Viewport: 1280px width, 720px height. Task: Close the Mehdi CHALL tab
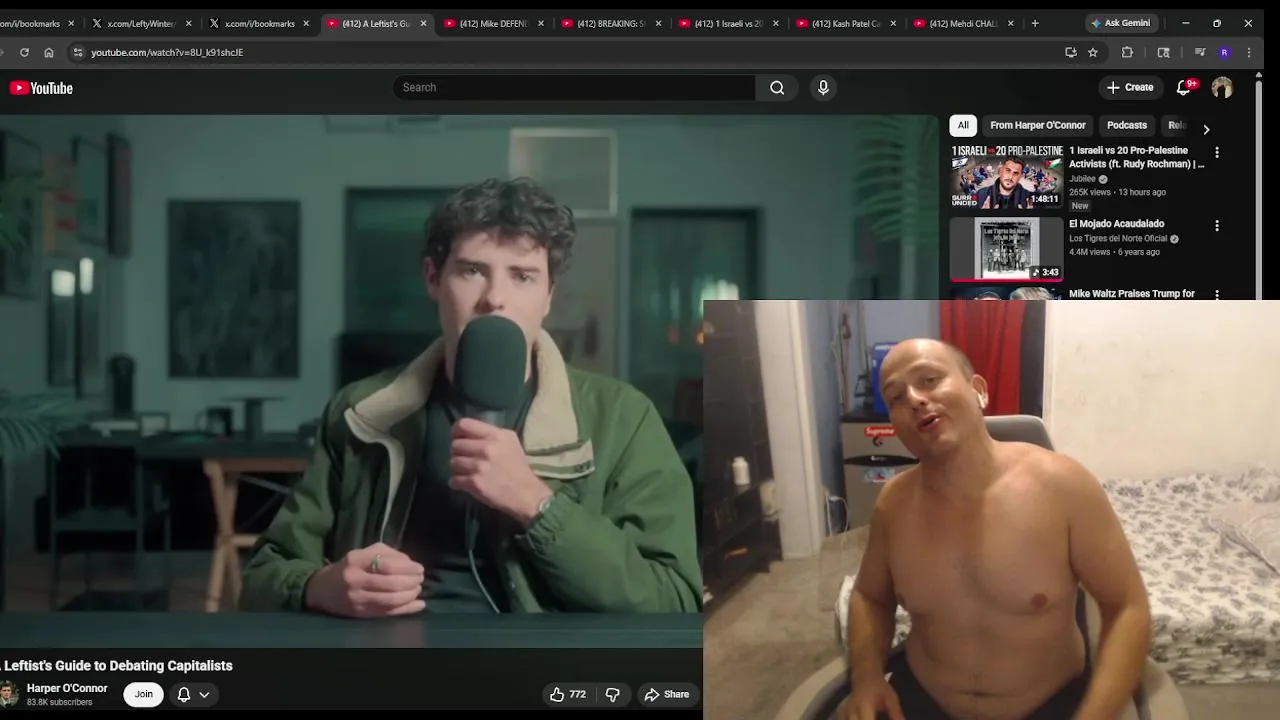(1011, 23)
